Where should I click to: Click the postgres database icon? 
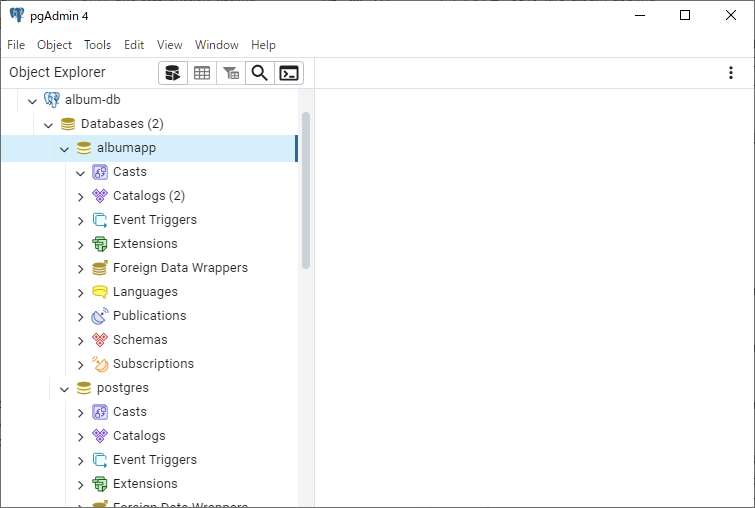pyautogui.click(x=84, y=388)
